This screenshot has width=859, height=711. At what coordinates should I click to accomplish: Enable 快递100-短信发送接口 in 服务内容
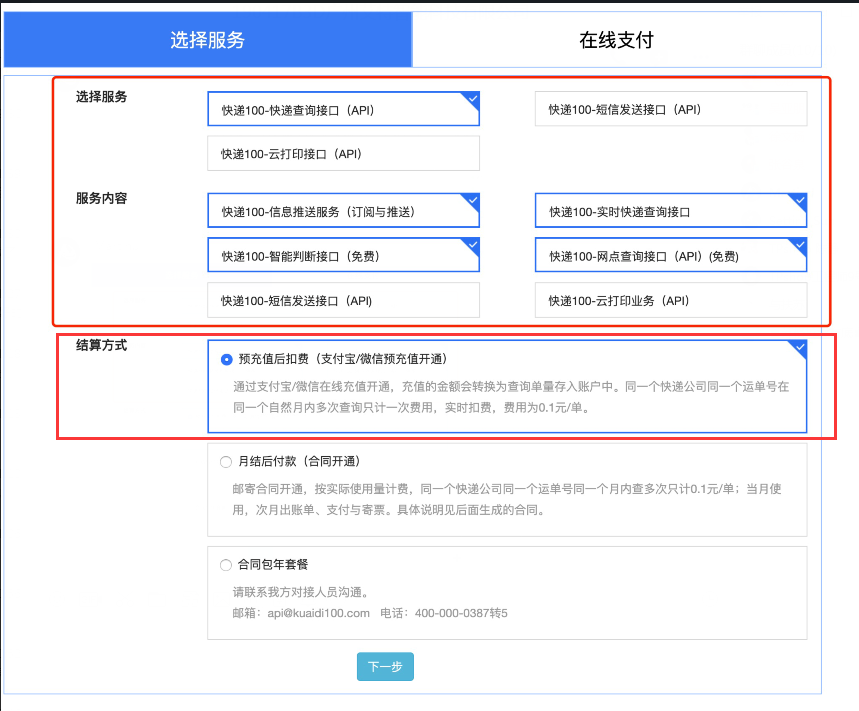(343, 300)
